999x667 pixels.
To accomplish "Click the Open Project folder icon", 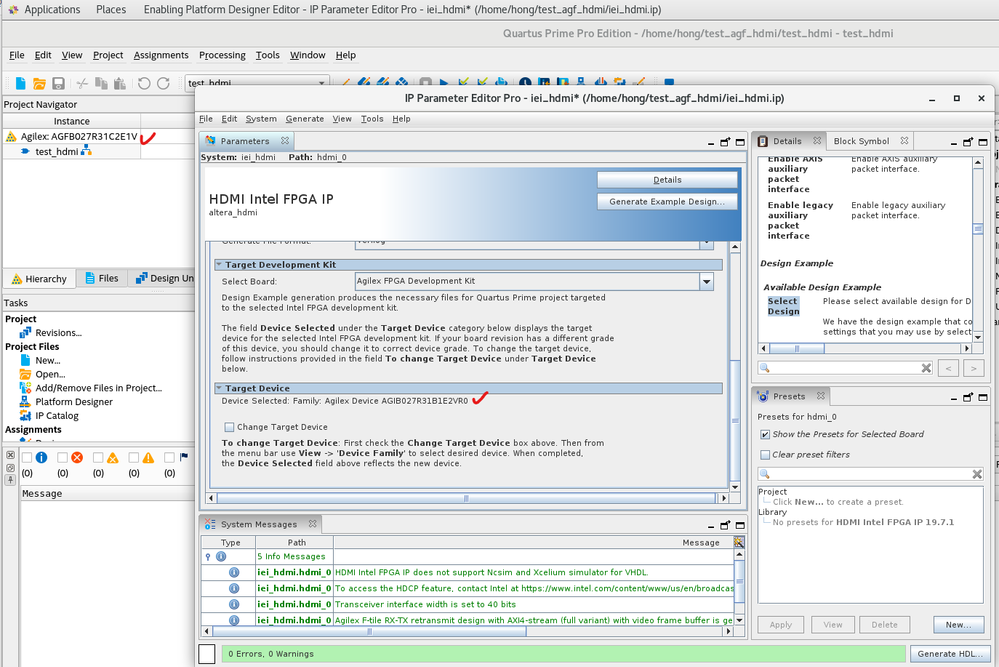I will [39, 84].
